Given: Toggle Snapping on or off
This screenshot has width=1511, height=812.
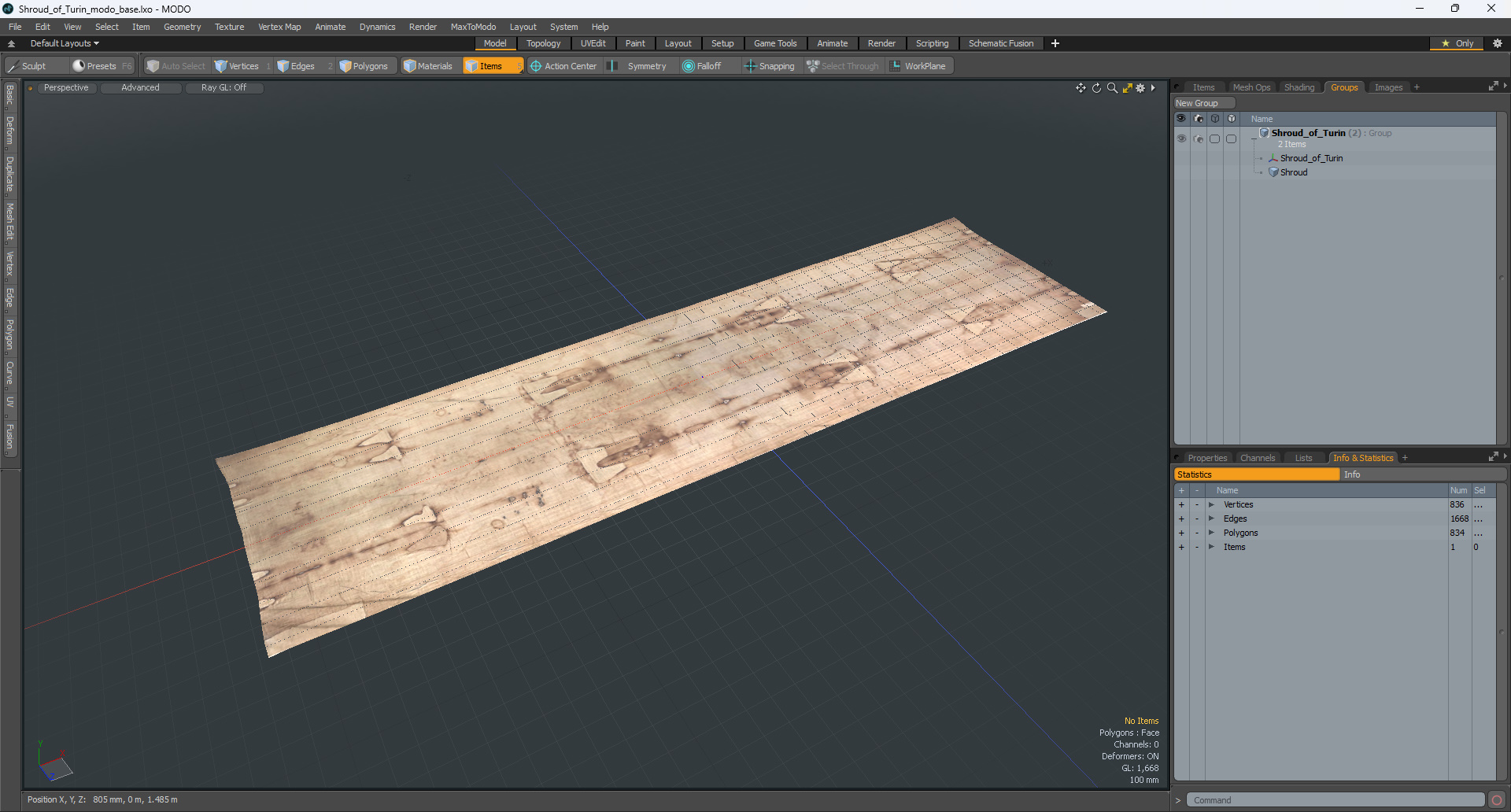Looking at the screenshot, I should coord(770,66).
